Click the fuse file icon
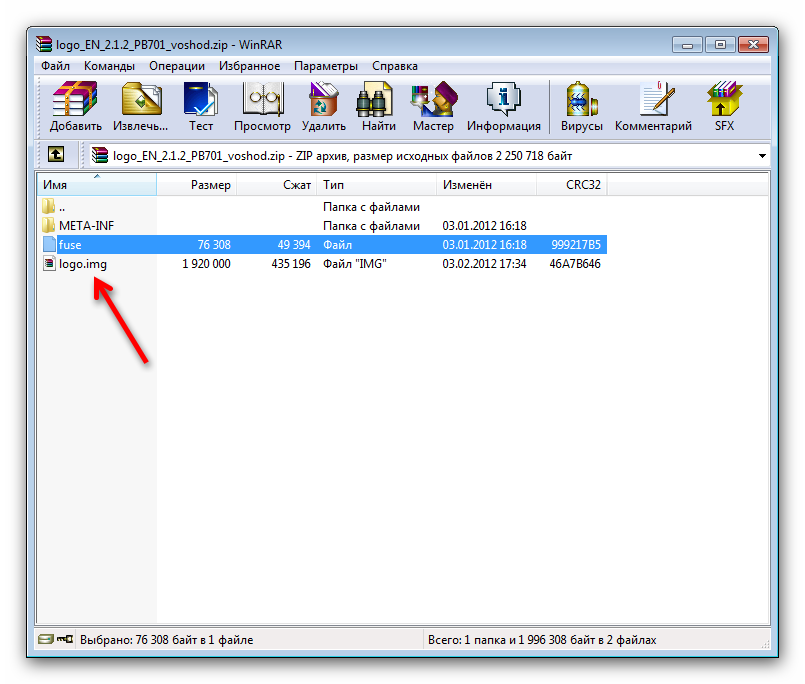 pos(49,244)
